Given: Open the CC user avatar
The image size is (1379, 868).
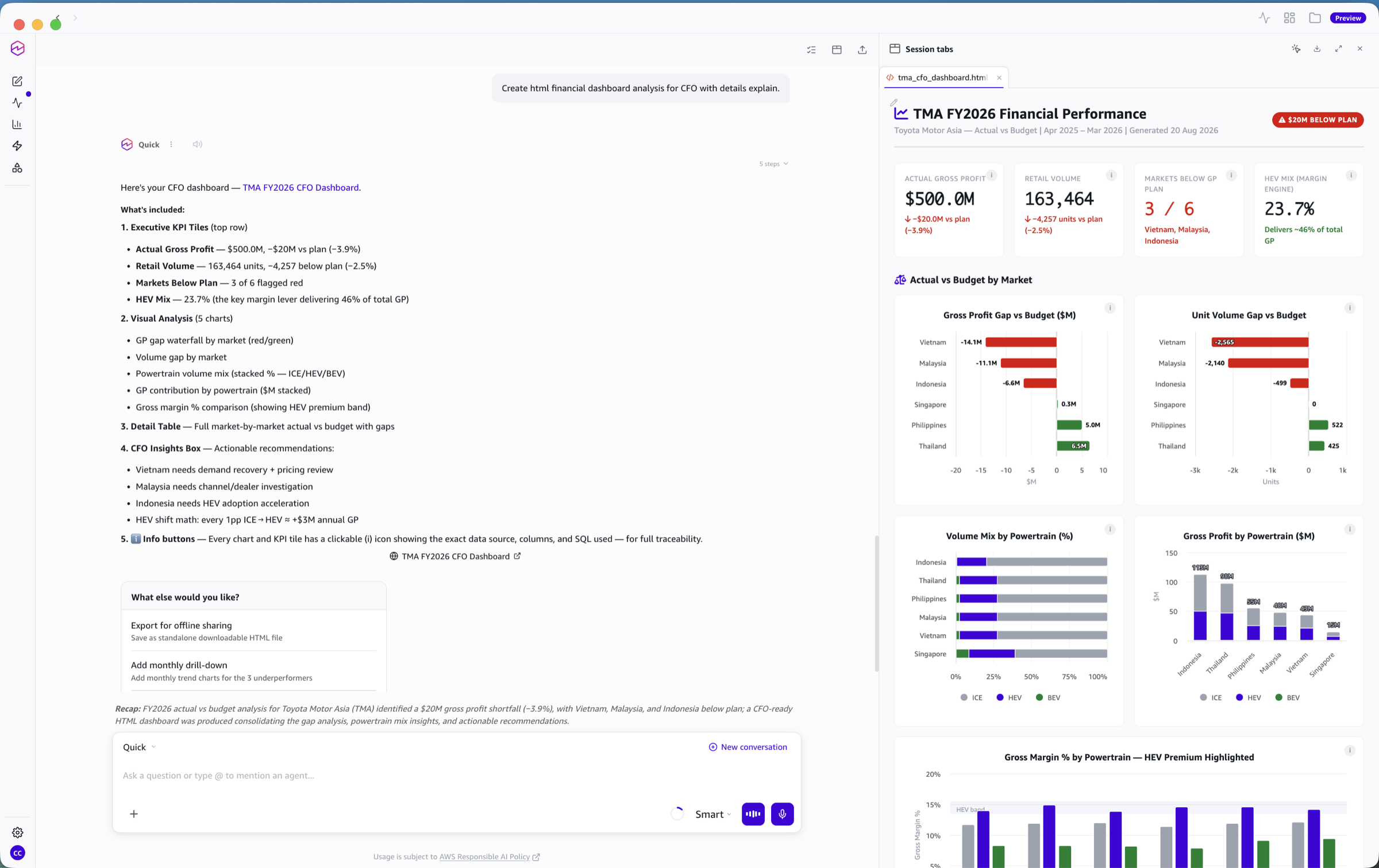Looking at the screenshot, I should click(17, 852).
